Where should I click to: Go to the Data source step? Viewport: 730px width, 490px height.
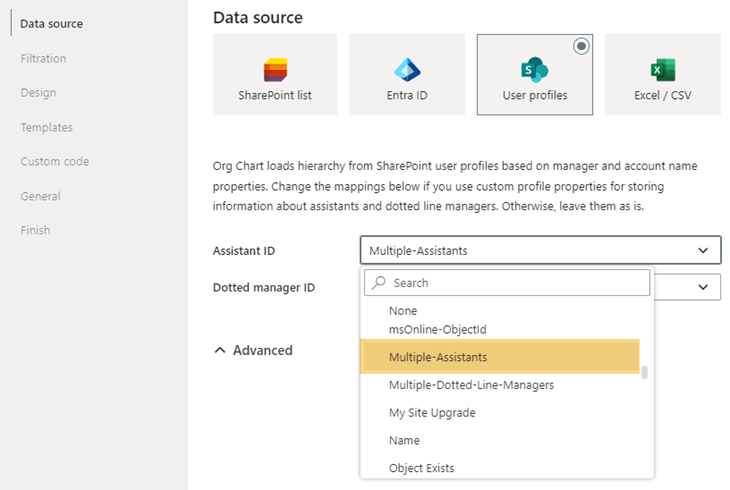click(x=52, y=24)
